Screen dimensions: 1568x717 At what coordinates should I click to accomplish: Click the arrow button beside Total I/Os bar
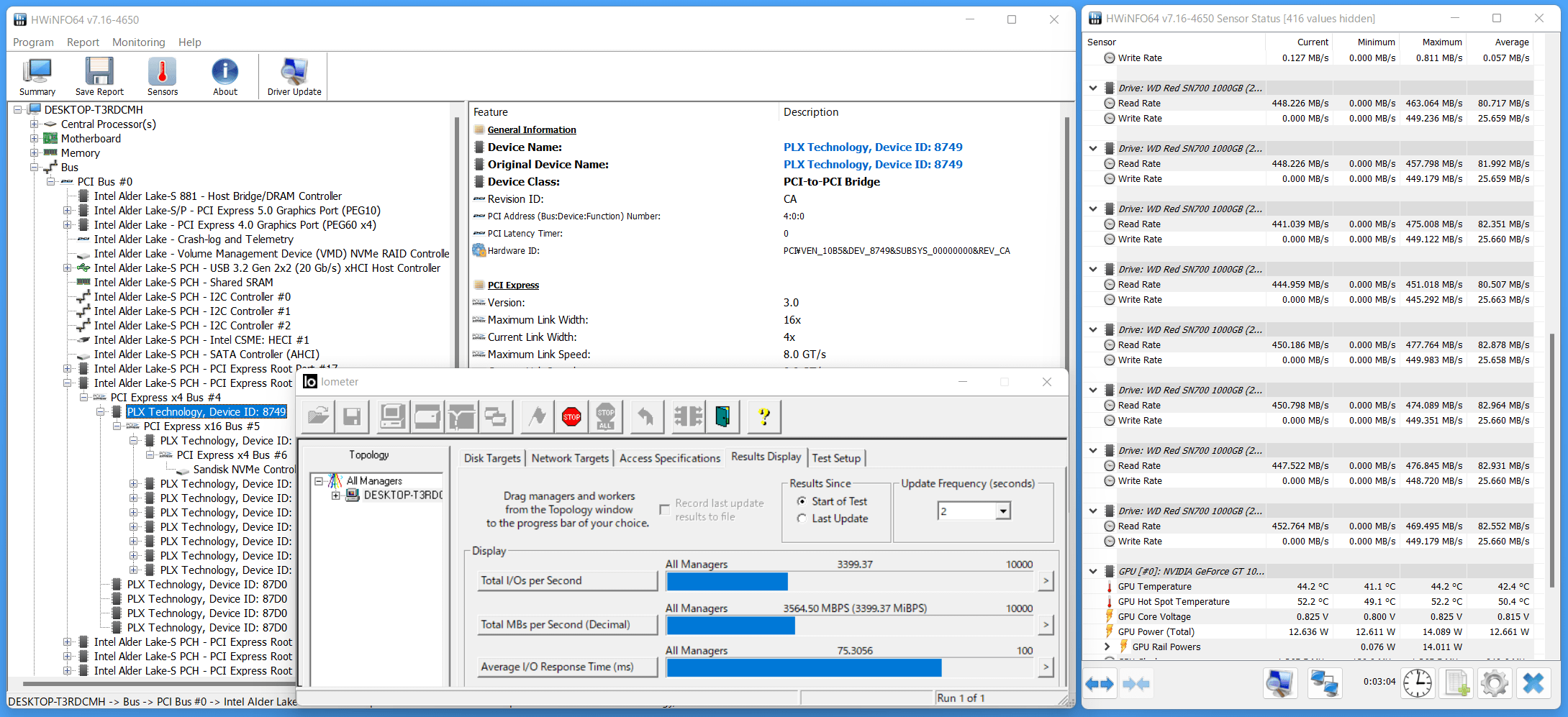point(1046,580)
